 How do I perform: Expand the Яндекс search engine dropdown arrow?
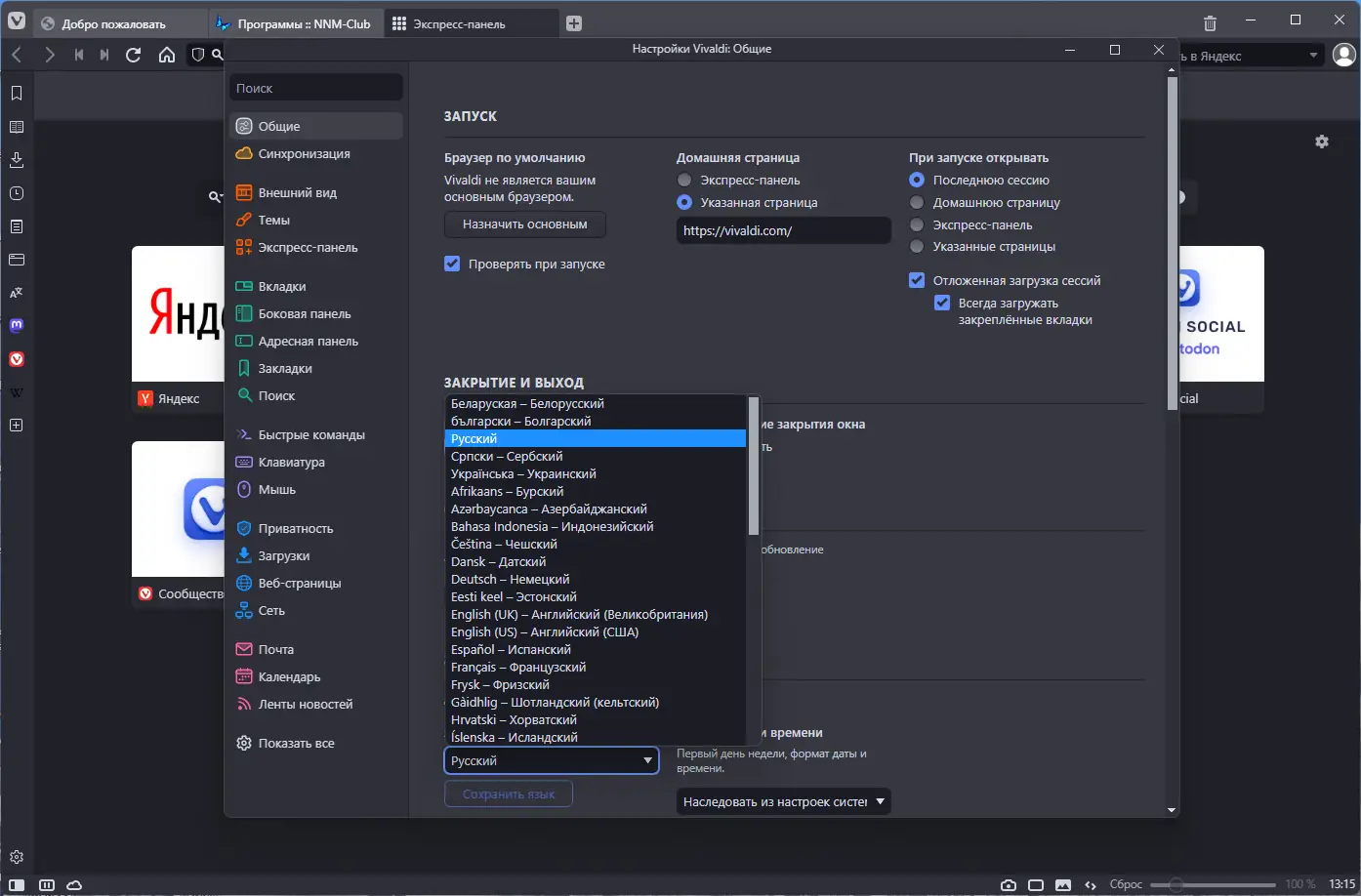pyautogui.click(x=1313, y=56)
